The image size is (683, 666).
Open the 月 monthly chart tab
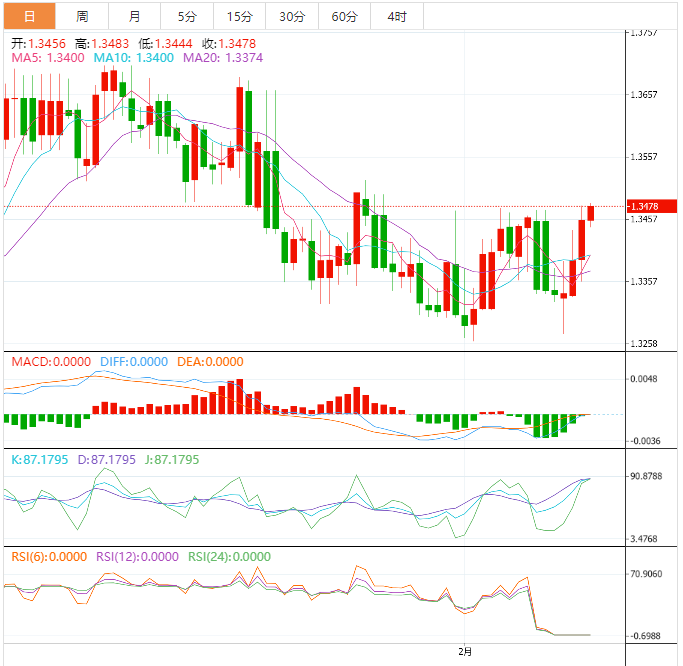[135, 16]
